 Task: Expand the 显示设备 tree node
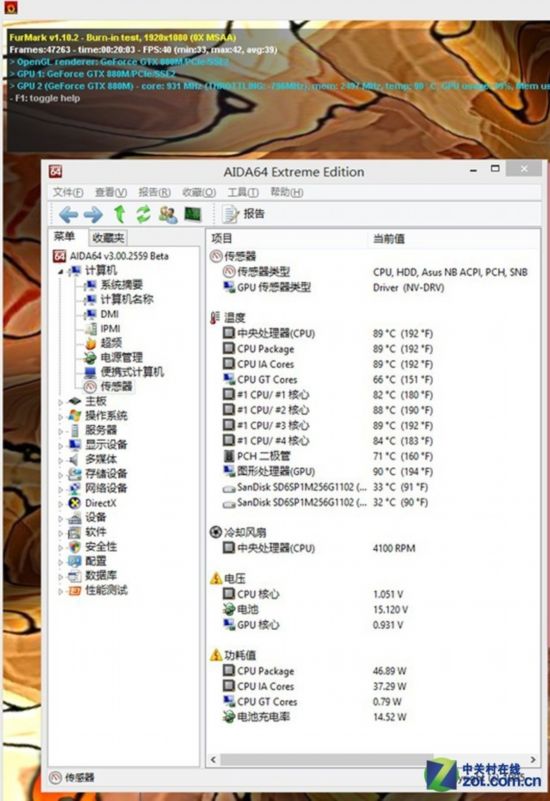tap(61, 445)
